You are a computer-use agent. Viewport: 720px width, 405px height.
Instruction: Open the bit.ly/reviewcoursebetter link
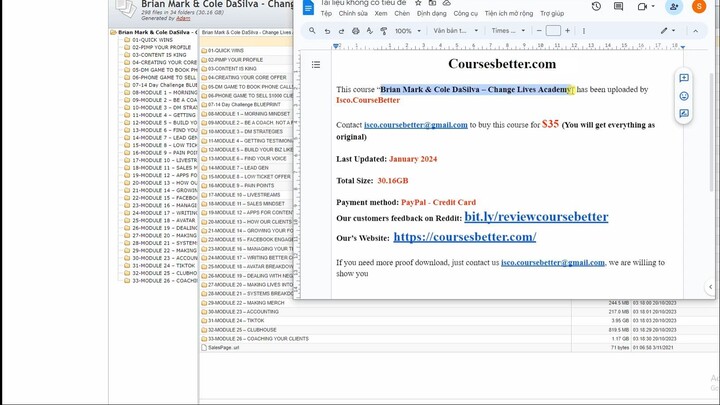coord(536,216)
